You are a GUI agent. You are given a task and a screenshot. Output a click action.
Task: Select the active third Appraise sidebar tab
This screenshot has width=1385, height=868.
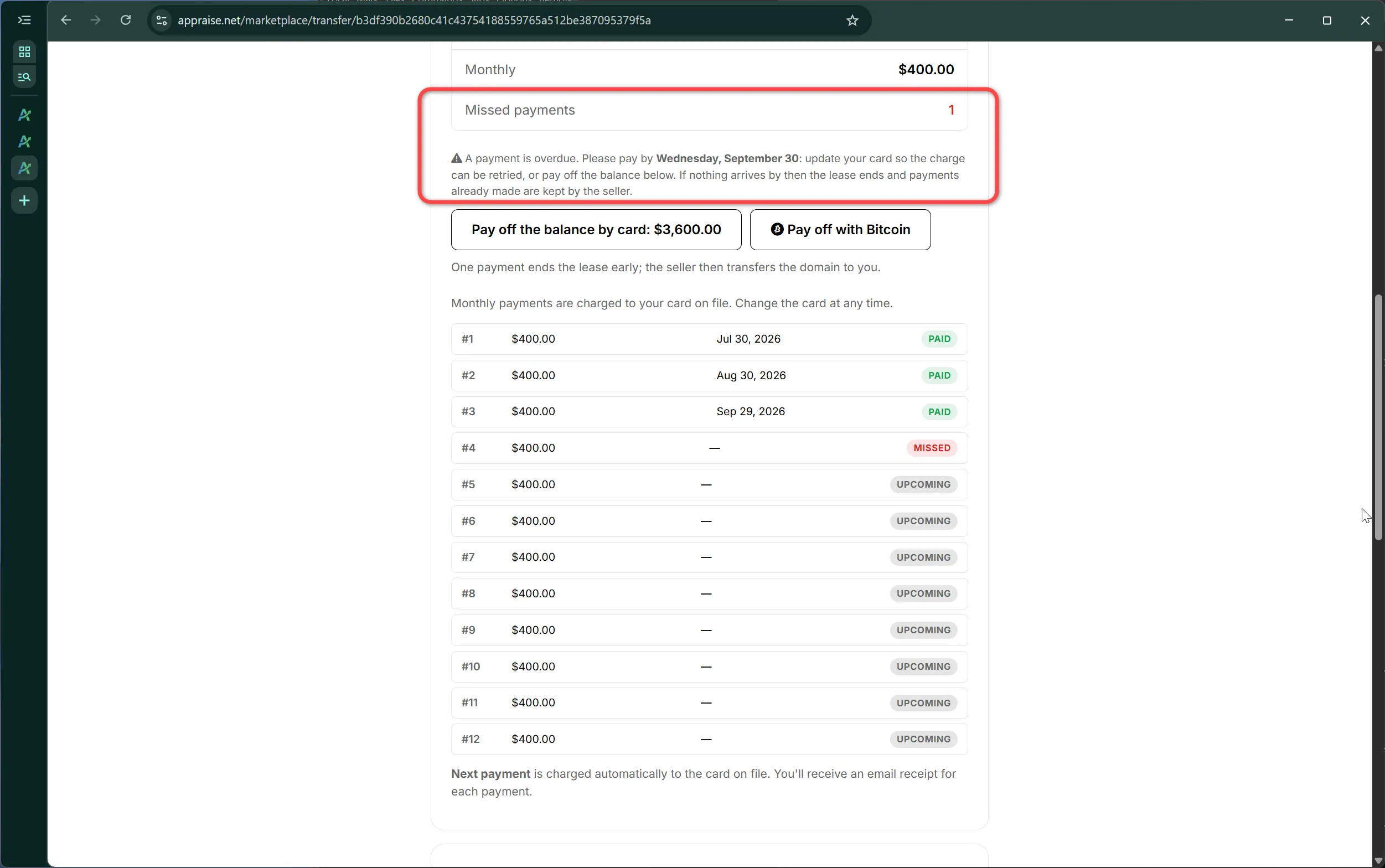(x=24, y=168)
